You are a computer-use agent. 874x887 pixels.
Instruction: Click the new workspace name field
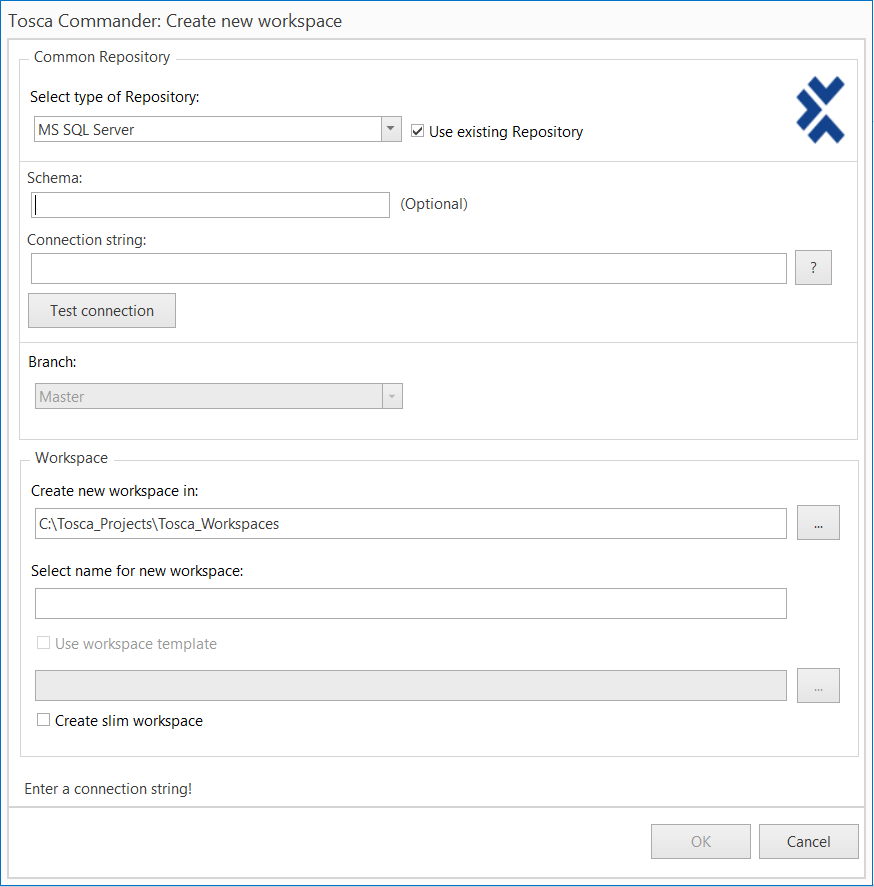click(x=410, y=604)
